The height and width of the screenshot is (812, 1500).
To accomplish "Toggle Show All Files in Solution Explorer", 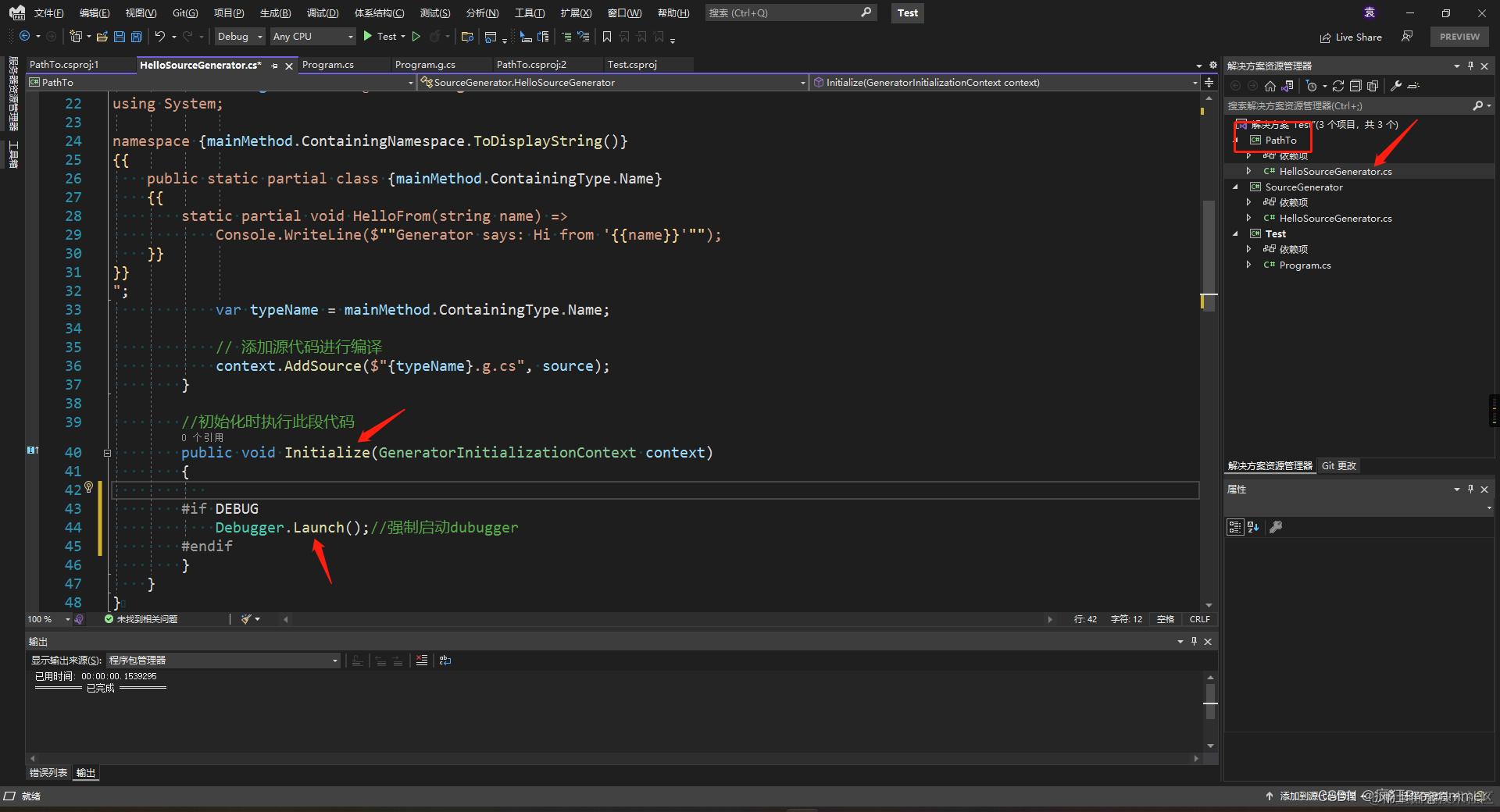I will pyautogui.click(x=1373, y=86).
